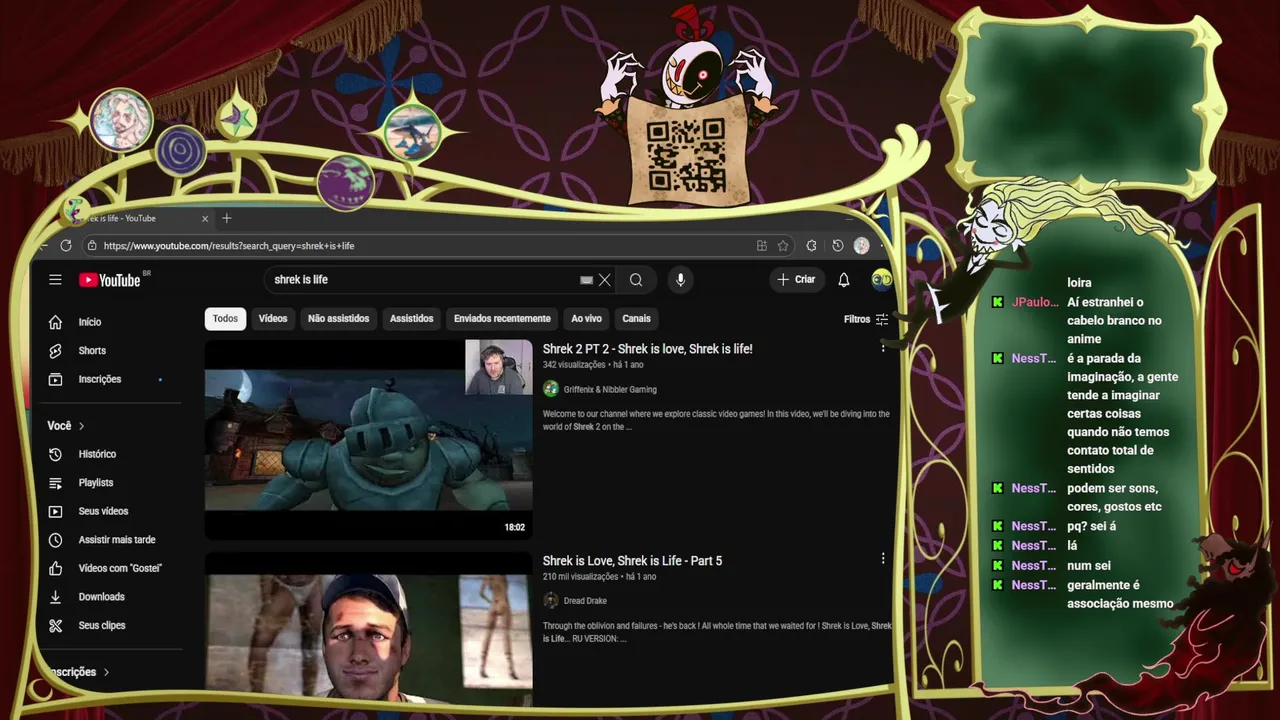Expand the Inscrições section chevron at sidebar bottom

(x=106, y=672)
